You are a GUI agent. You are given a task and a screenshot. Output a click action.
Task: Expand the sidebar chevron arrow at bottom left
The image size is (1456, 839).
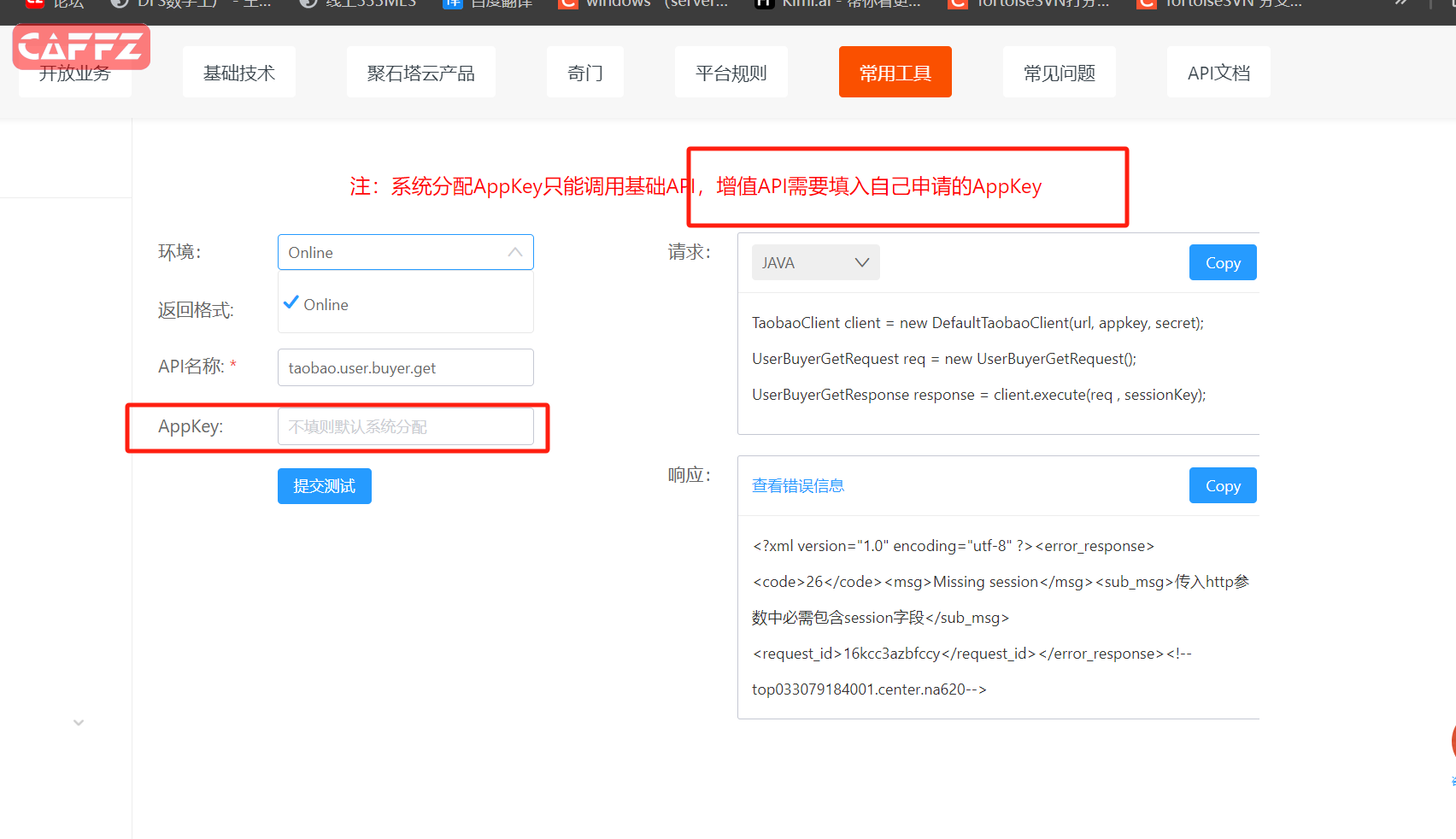79,723
